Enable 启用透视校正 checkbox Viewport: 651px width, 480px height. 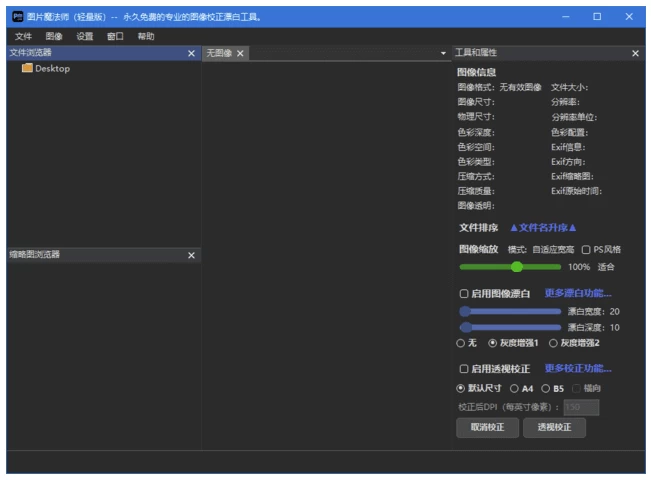(x=464, y=369)
